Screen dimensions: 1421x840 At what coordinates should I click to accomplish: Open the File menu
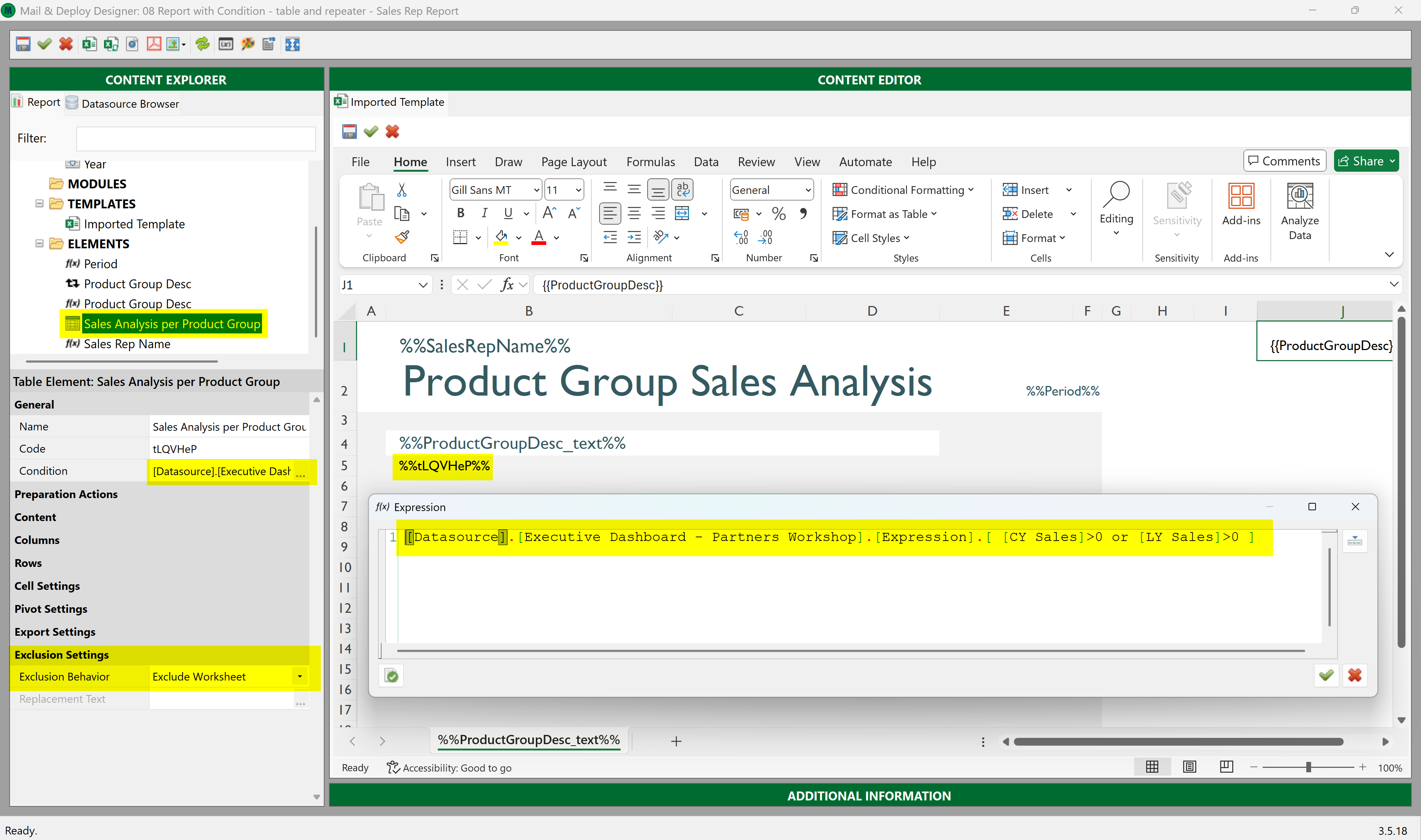tap(360, 162)
